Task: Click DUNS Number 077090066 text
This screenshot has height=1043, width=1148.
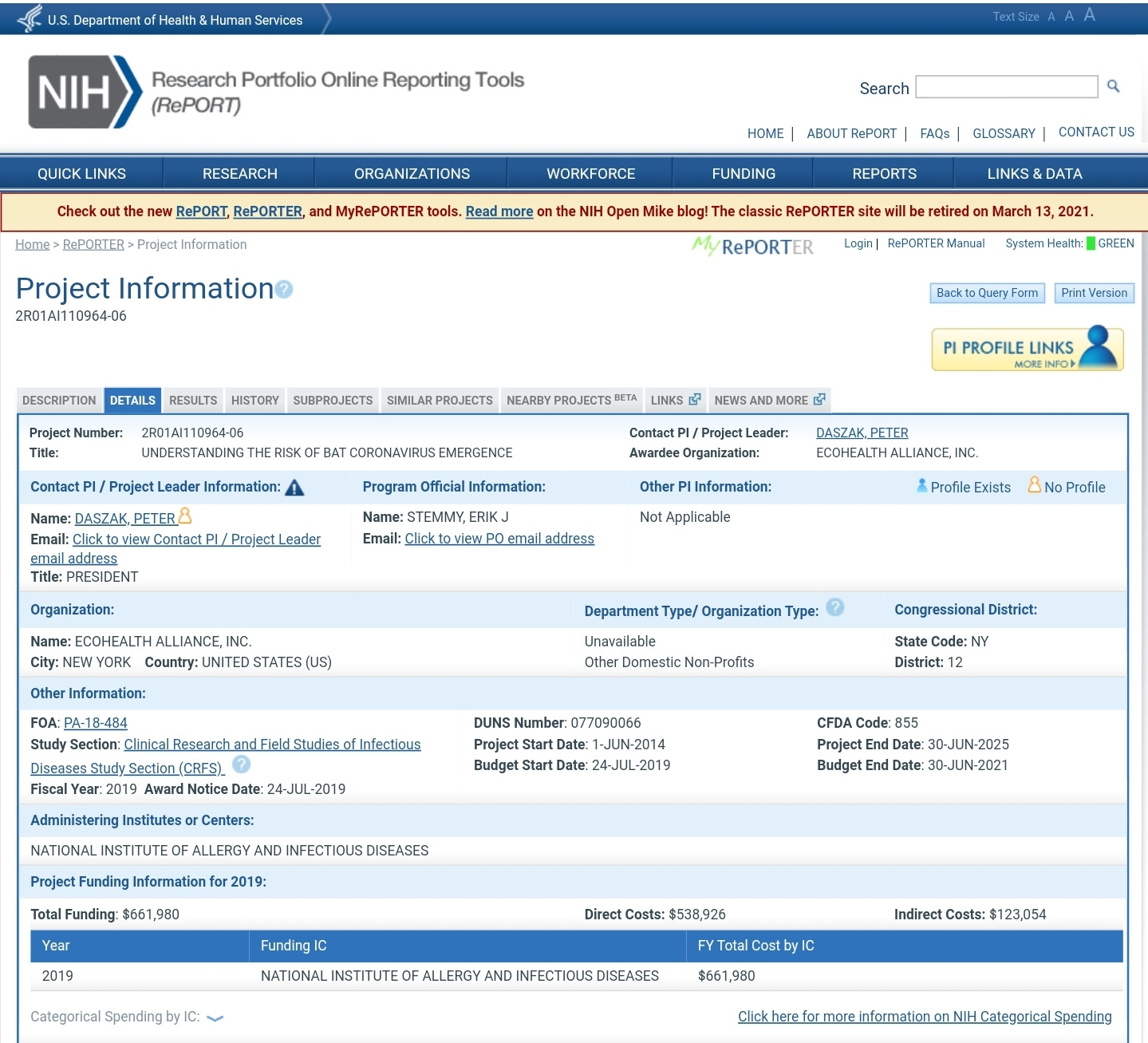Action: 557,723
